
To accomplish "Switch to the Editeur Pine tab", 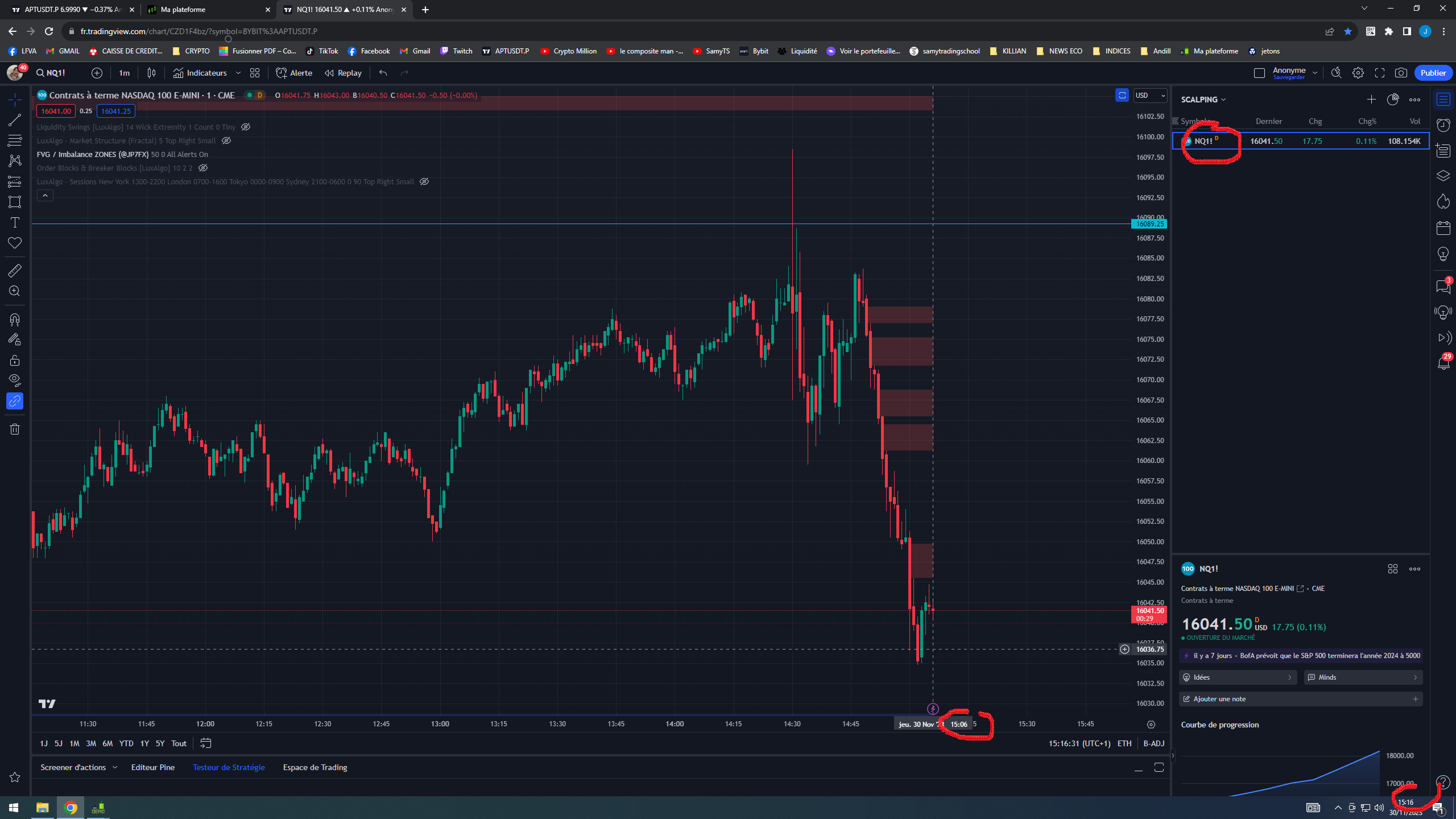I will (x=152, y=767).
